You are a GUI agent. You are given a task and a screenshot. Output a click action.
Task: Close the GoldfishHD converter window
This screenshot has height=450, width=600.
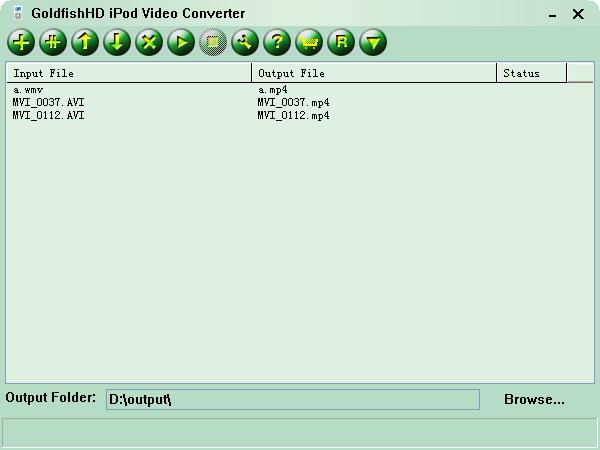click(578, 14)
